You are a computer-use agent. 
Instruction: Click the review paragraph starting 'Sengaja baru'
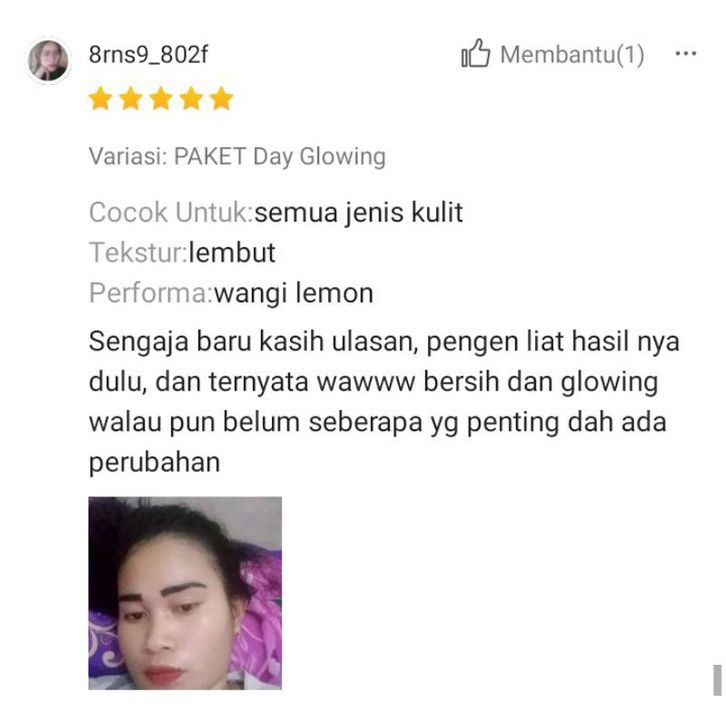tap(384, 402)
